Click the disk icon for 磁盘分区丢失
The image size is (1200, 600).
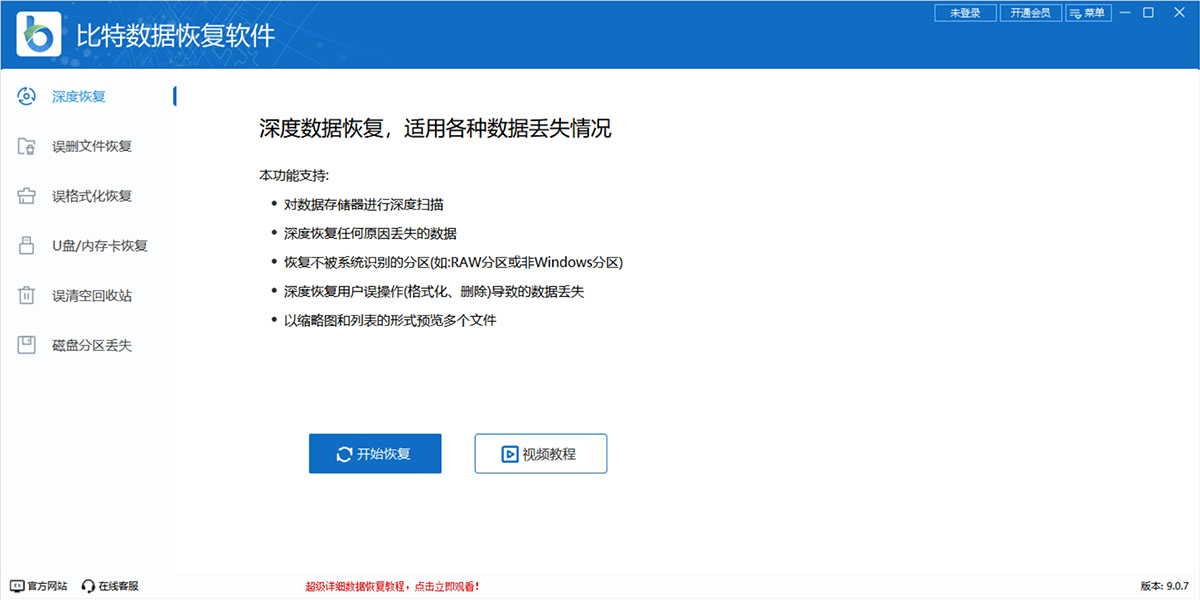27,346
